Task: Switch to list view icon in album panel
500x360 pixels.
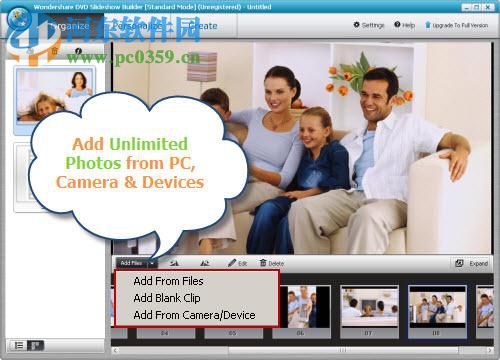Action: 19,345
